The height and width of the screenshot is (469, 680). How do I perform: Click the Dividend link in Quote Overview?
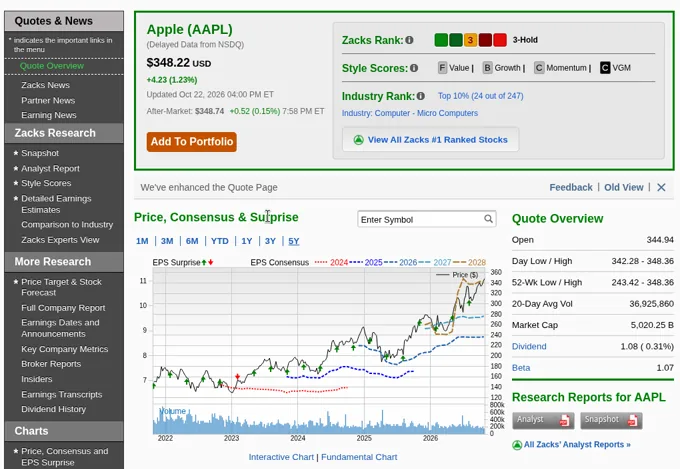point(529,346)
